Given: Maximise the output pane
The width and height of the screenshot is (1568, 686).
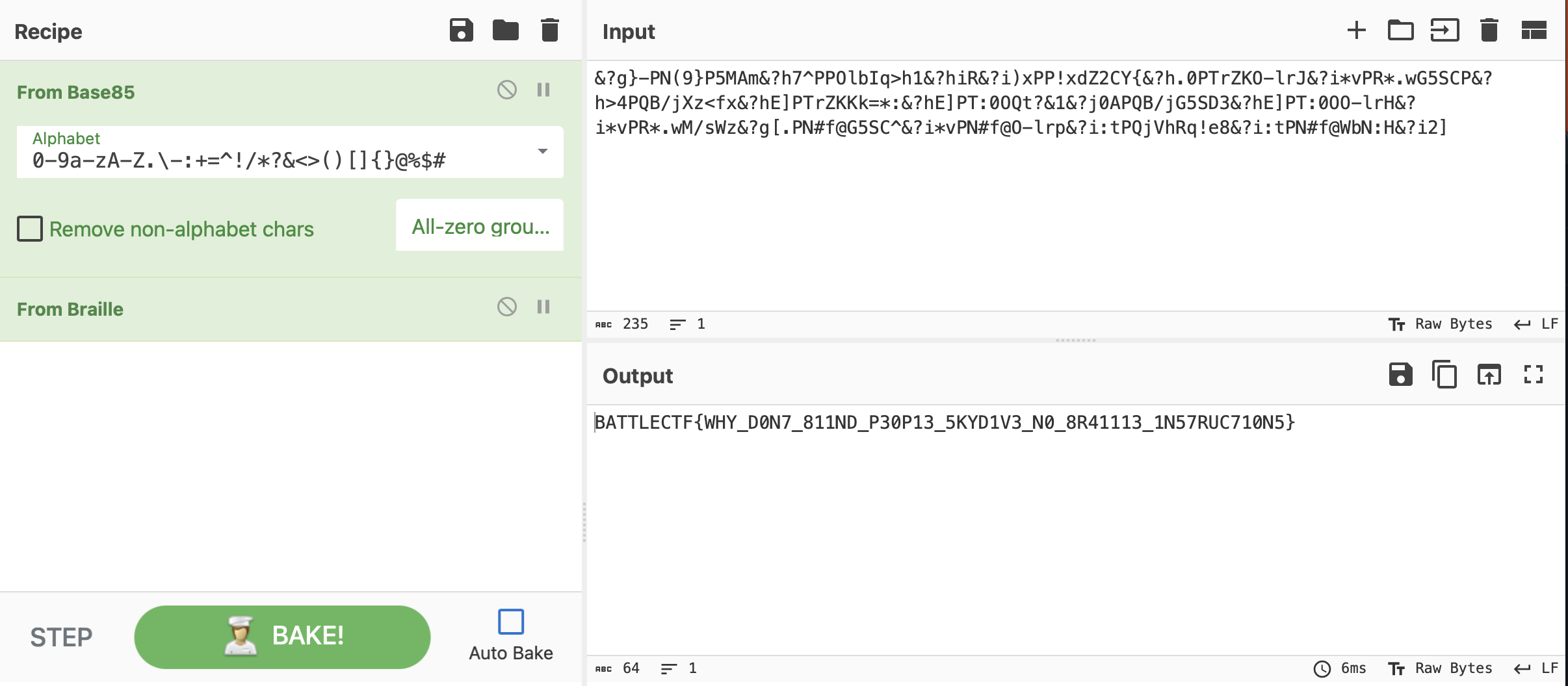Looking at the screenshot, I should [x=1533, y=375].
